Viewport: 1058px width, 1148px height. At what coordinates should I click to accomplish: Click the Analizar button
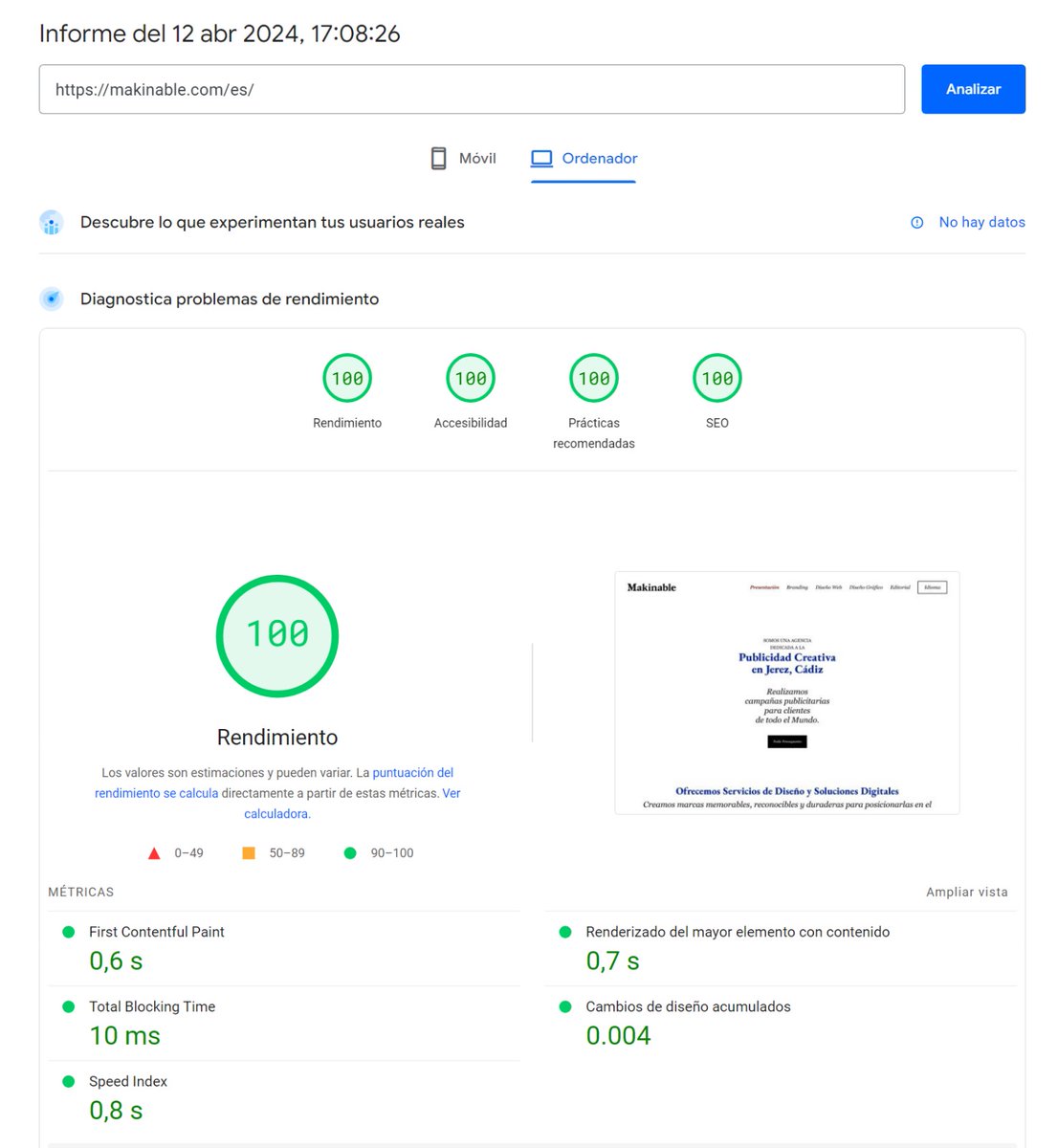(x=973, y=89)
